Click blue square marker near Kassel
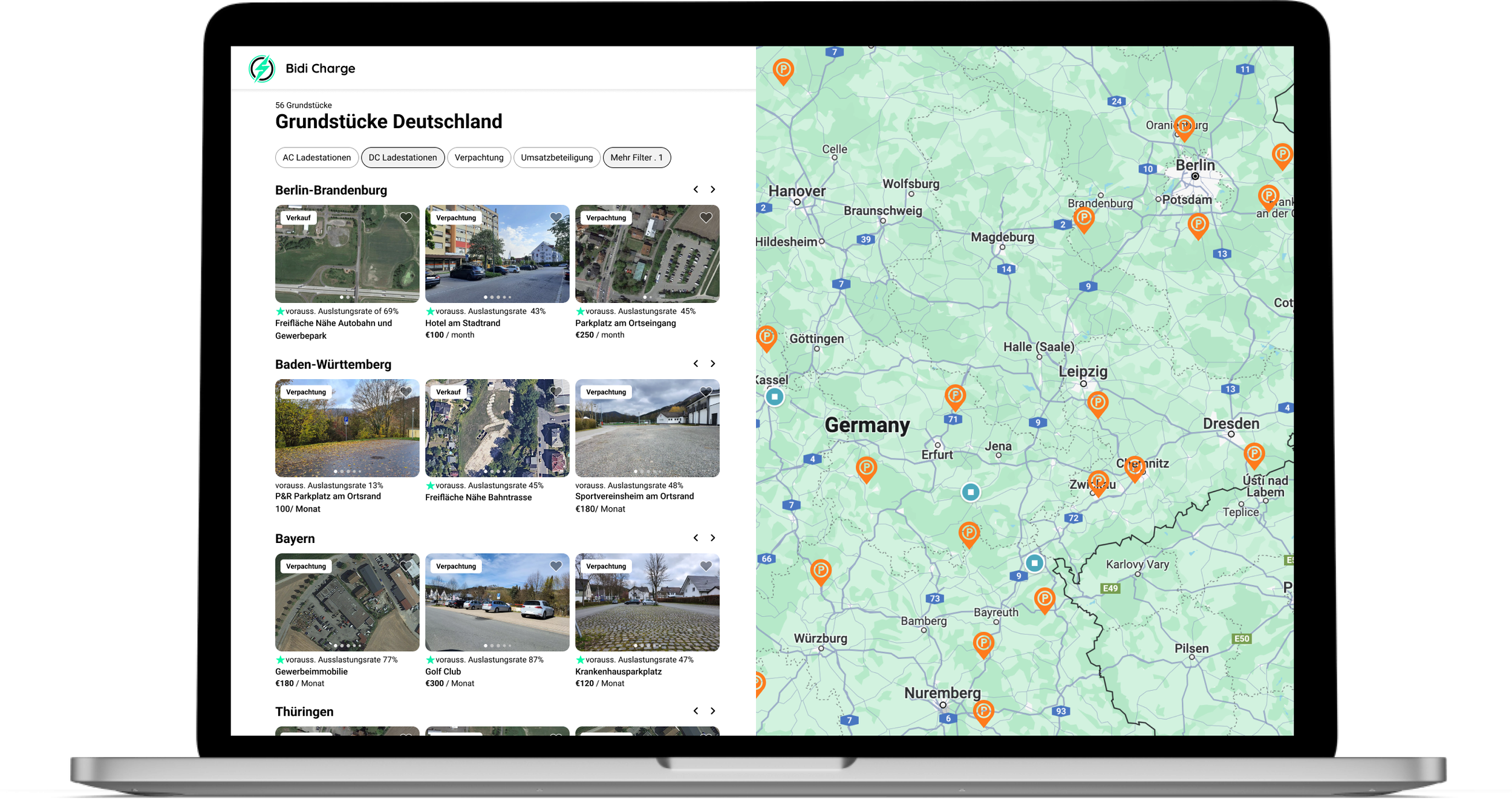The image size is (1512, 809). (x=775, y=397)
